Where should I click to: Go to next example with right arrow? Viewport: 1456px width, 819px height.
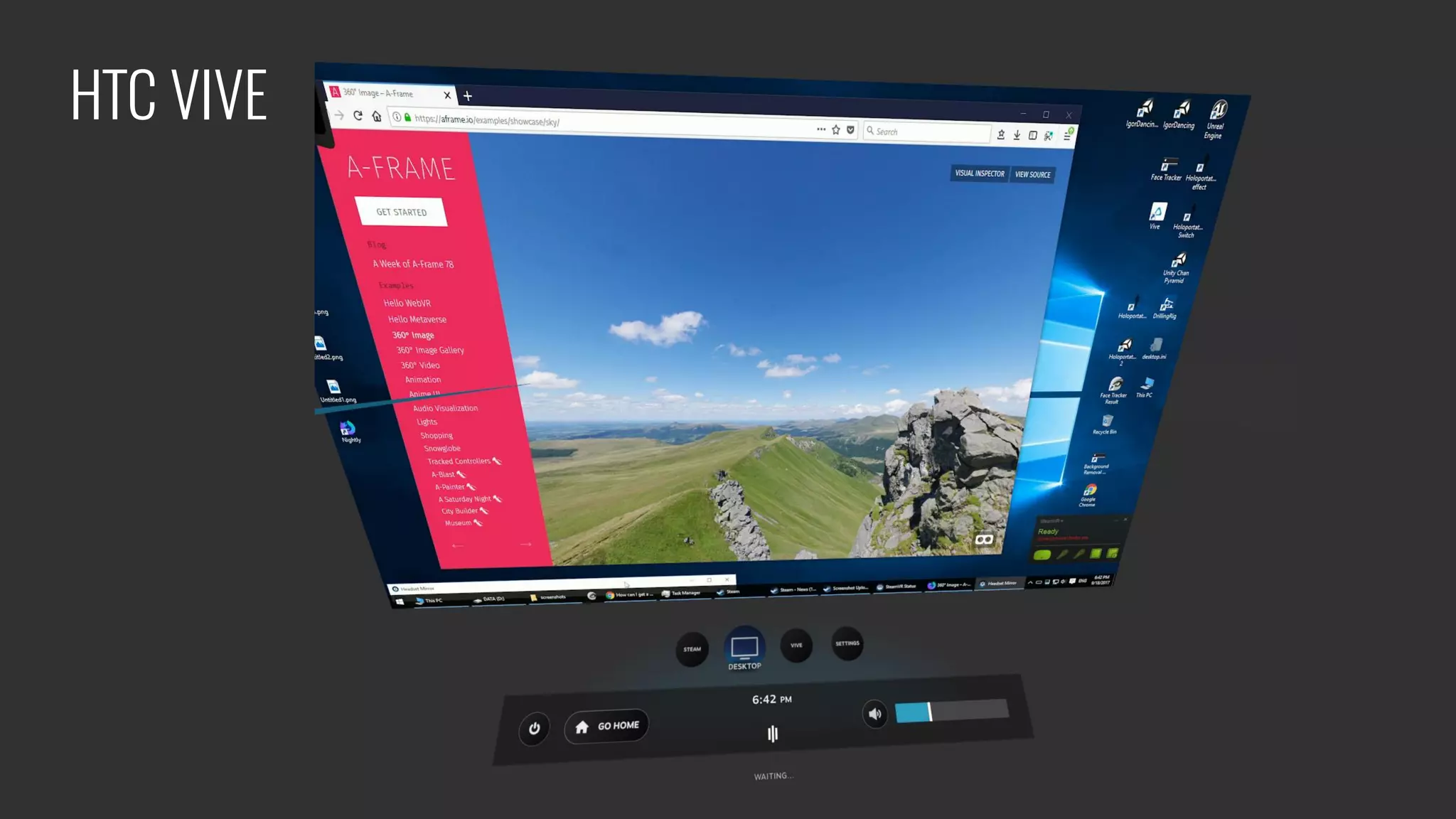(x=525, y=545)
